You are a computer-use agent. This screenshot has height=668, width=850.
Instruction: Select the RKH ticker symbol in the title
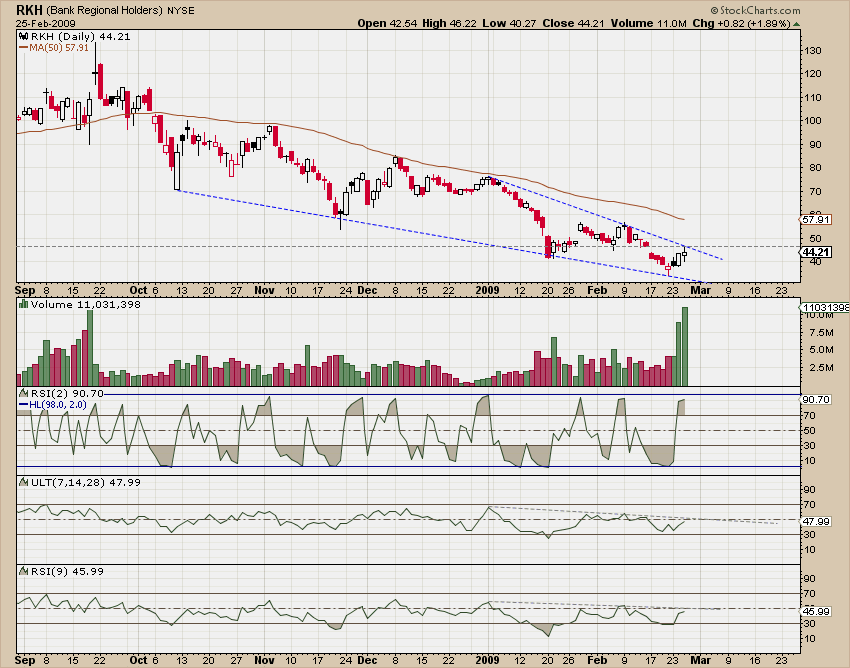pos(29,10)
